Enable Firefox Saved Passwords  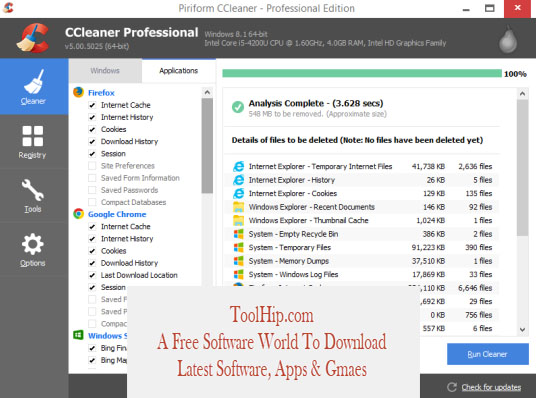coord(92,190)
